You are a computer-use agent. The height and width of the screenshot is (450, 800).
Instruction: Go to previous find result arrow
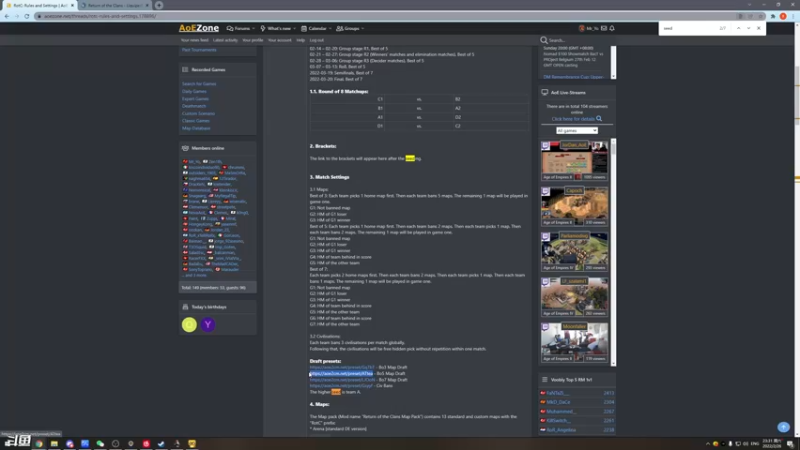click(x=738, y=28)
